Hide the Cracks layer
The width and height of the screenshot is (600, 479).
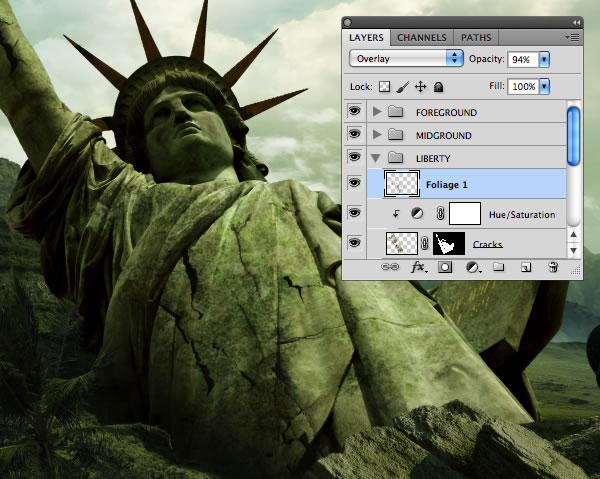coord(354,243)
